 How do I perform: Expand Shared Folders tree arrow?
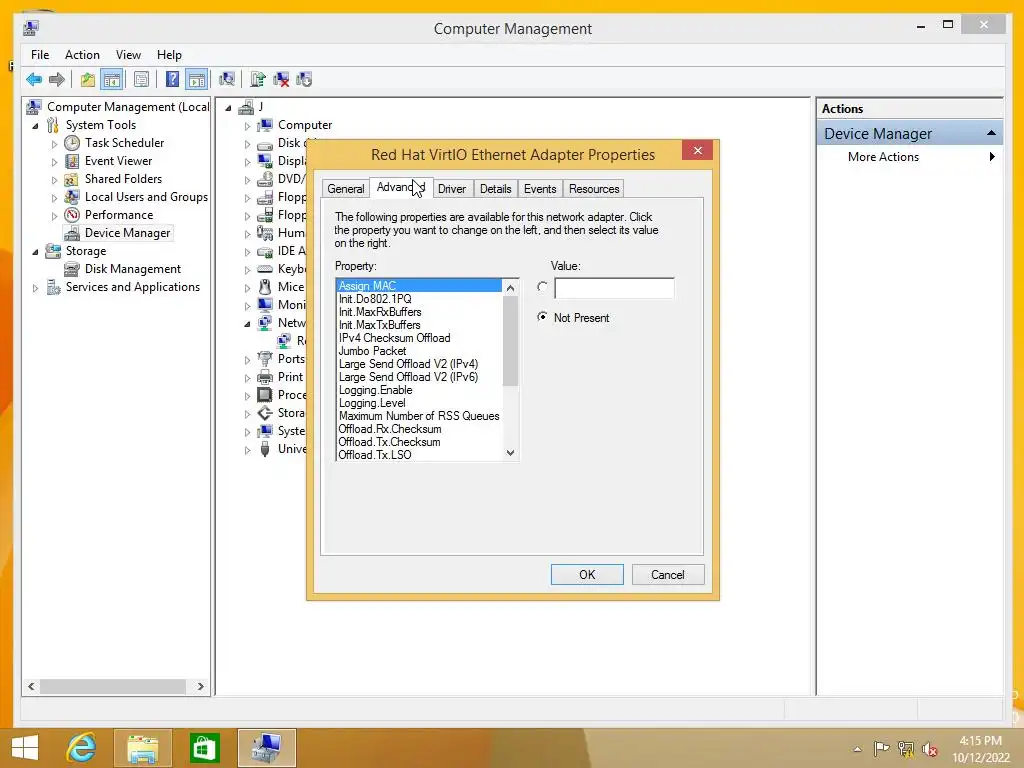point(54,180)
